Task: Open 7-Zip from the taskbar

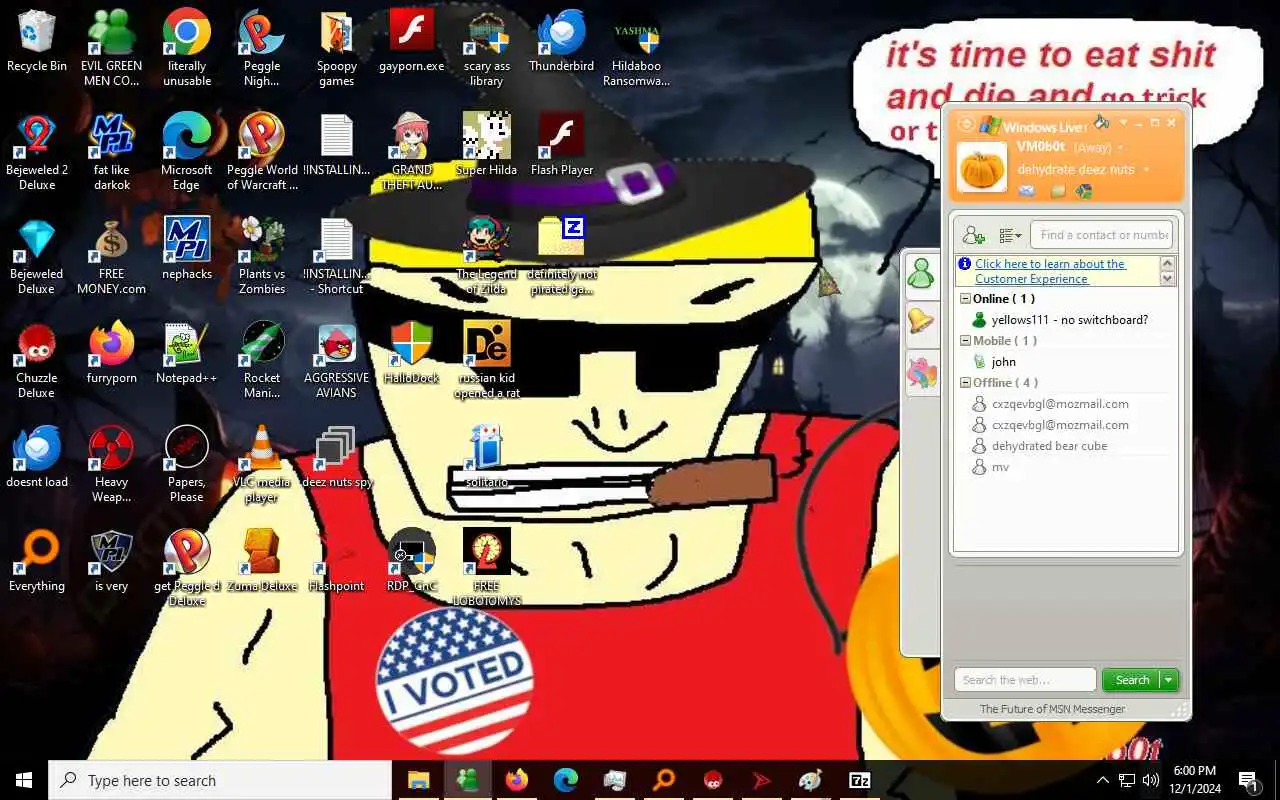Action: 859,780
